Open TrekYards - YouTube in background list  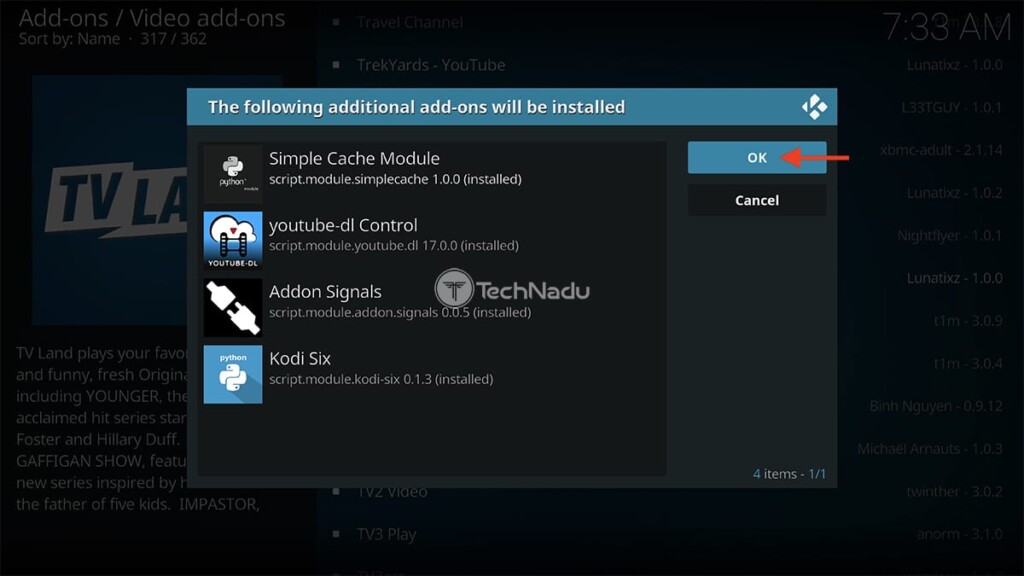(430, 65)
